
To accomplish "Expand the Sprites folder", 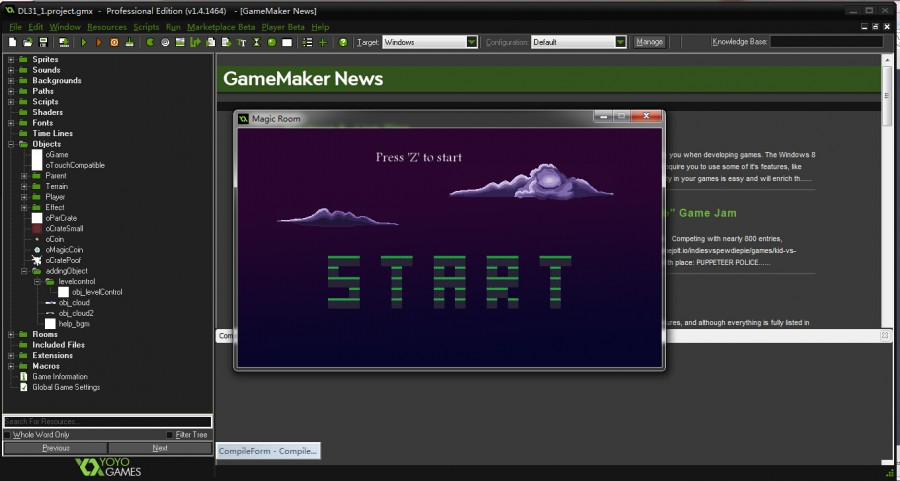I will pyautogui.click(x=11, y=60).
